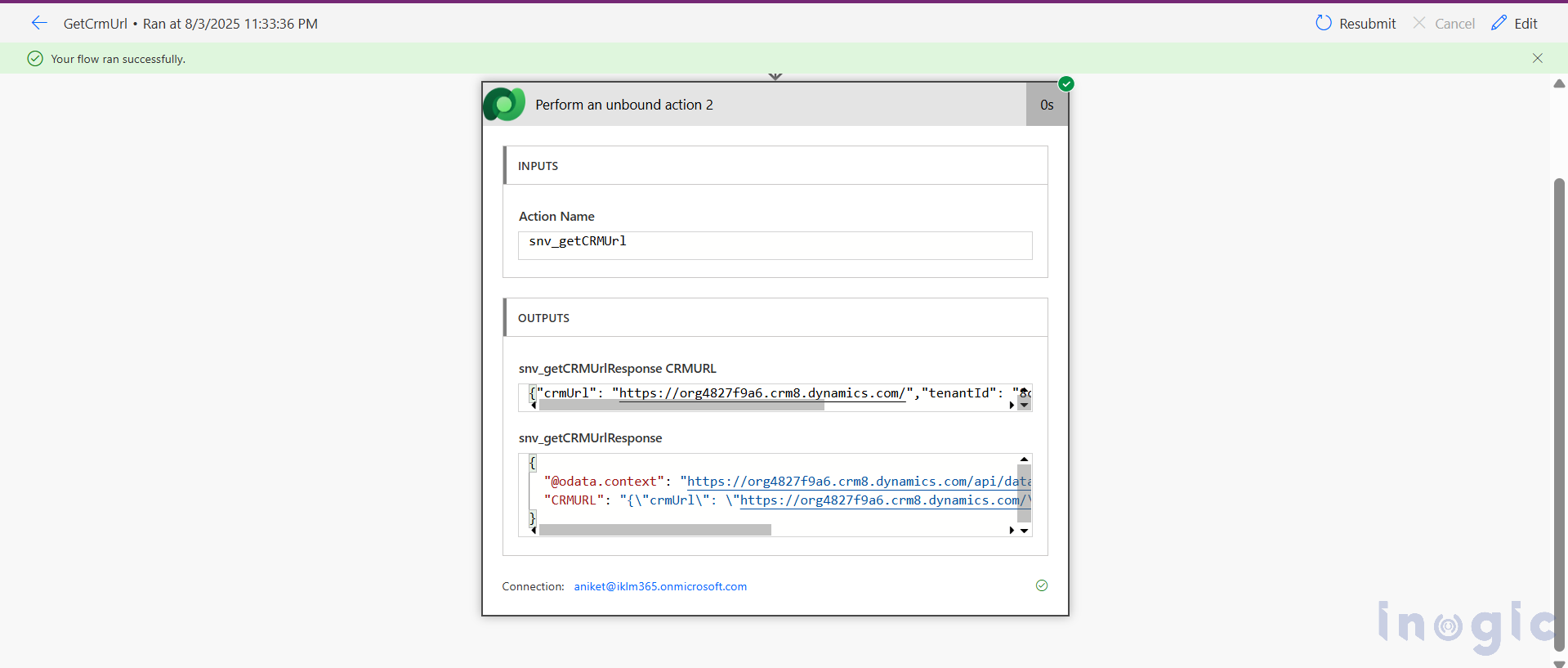Click horizontal scrollbar thumb in snv_getCRMUrlResponse box
1568x668 pixels.
(x=655, y=530)
